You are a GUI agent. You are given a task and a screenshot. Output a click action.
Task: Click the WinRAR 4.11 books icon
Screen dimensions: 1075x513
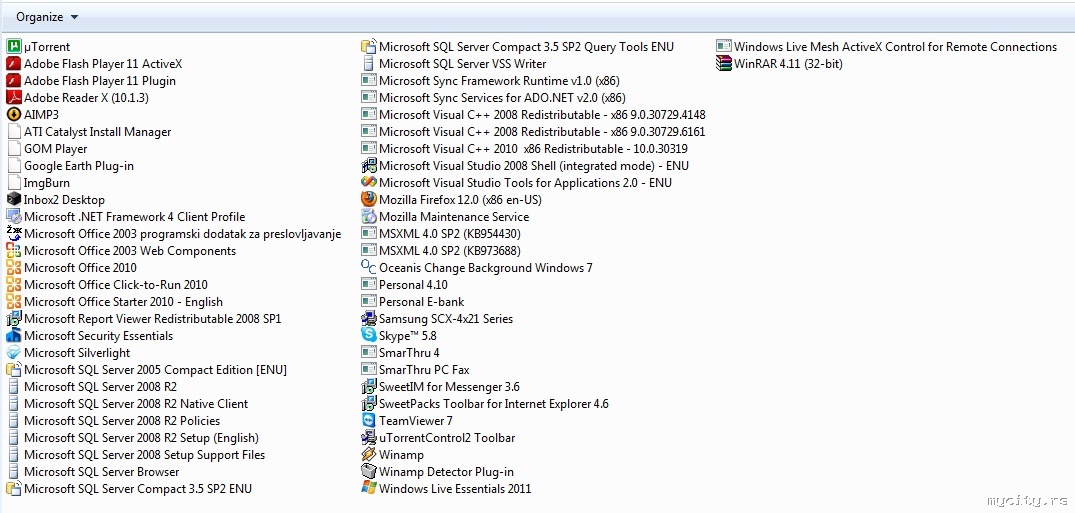(x=724, y=64)
